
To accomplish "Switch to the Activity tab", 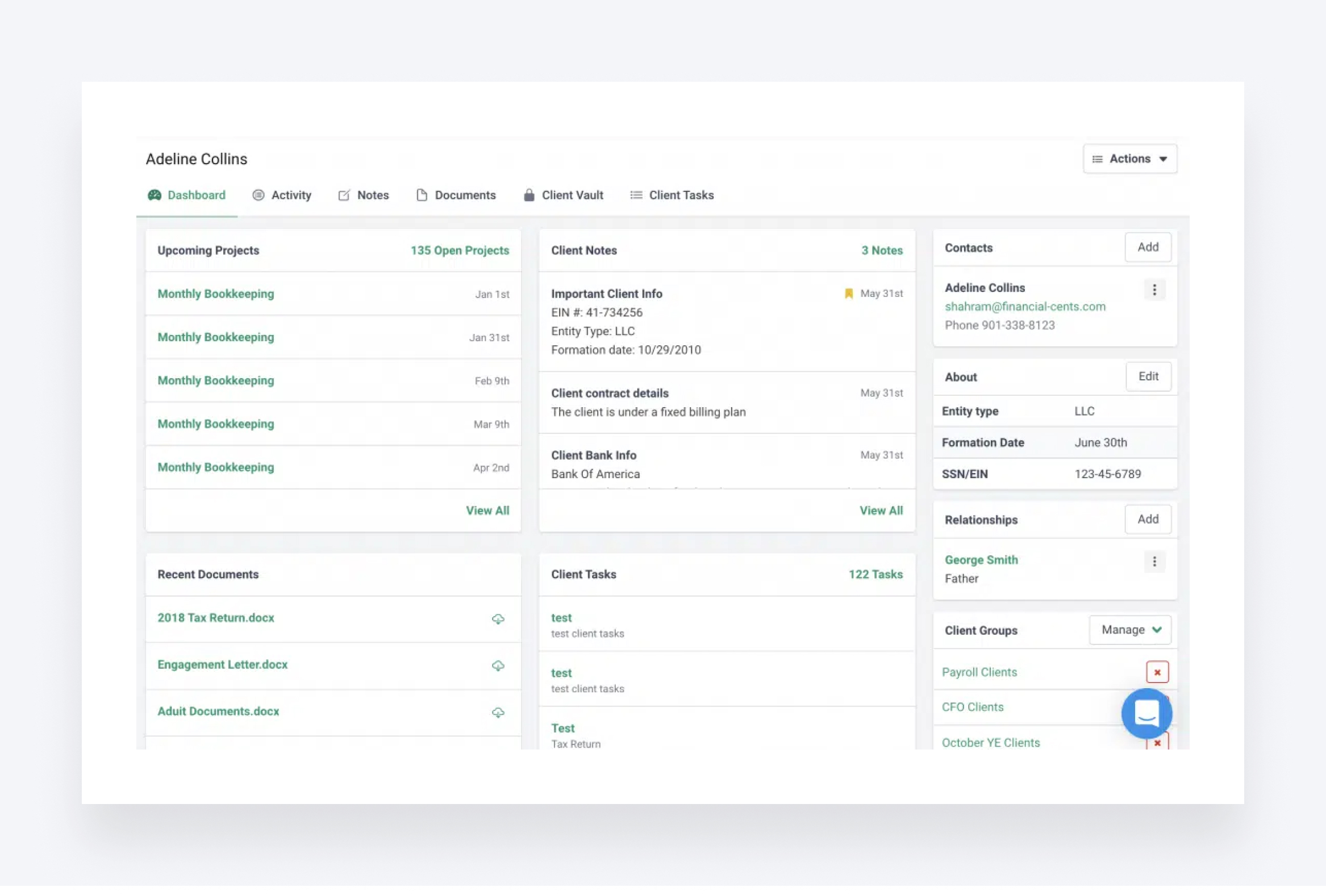I will click(290, 195).
